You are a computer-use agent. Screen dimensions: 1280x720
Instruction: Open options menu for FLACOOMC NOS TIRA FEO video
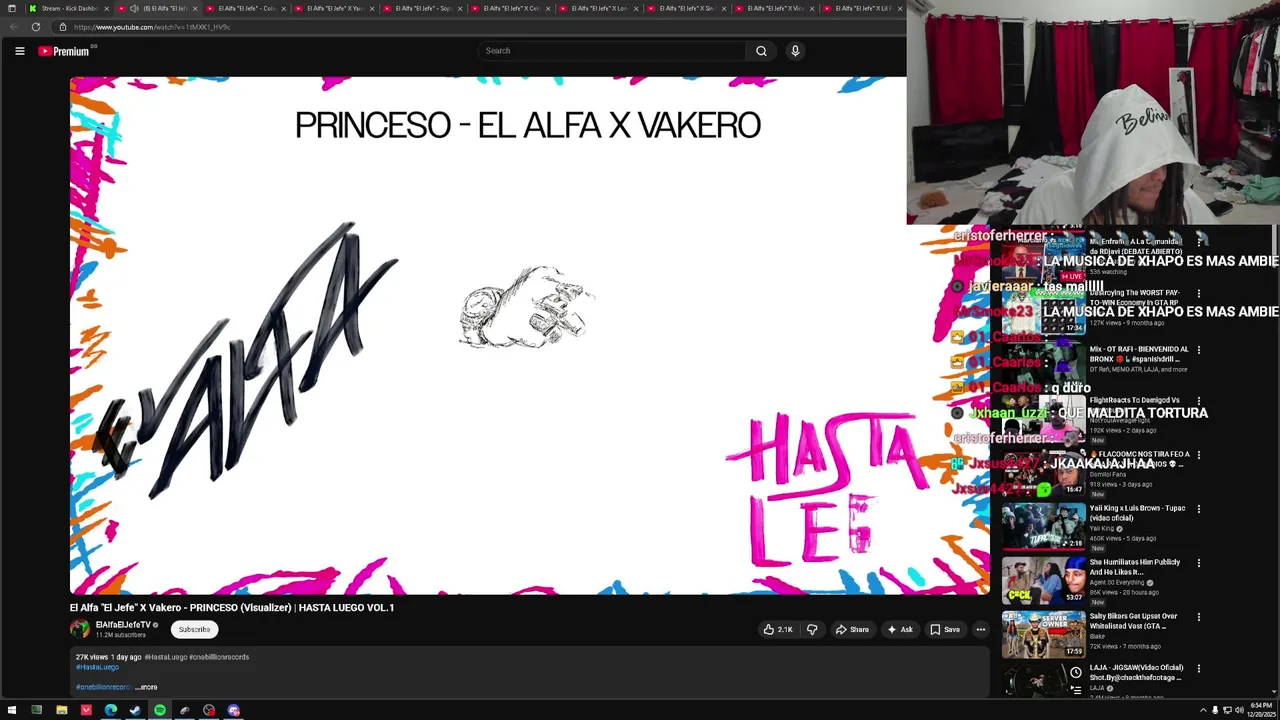[x=1199, y=455]
